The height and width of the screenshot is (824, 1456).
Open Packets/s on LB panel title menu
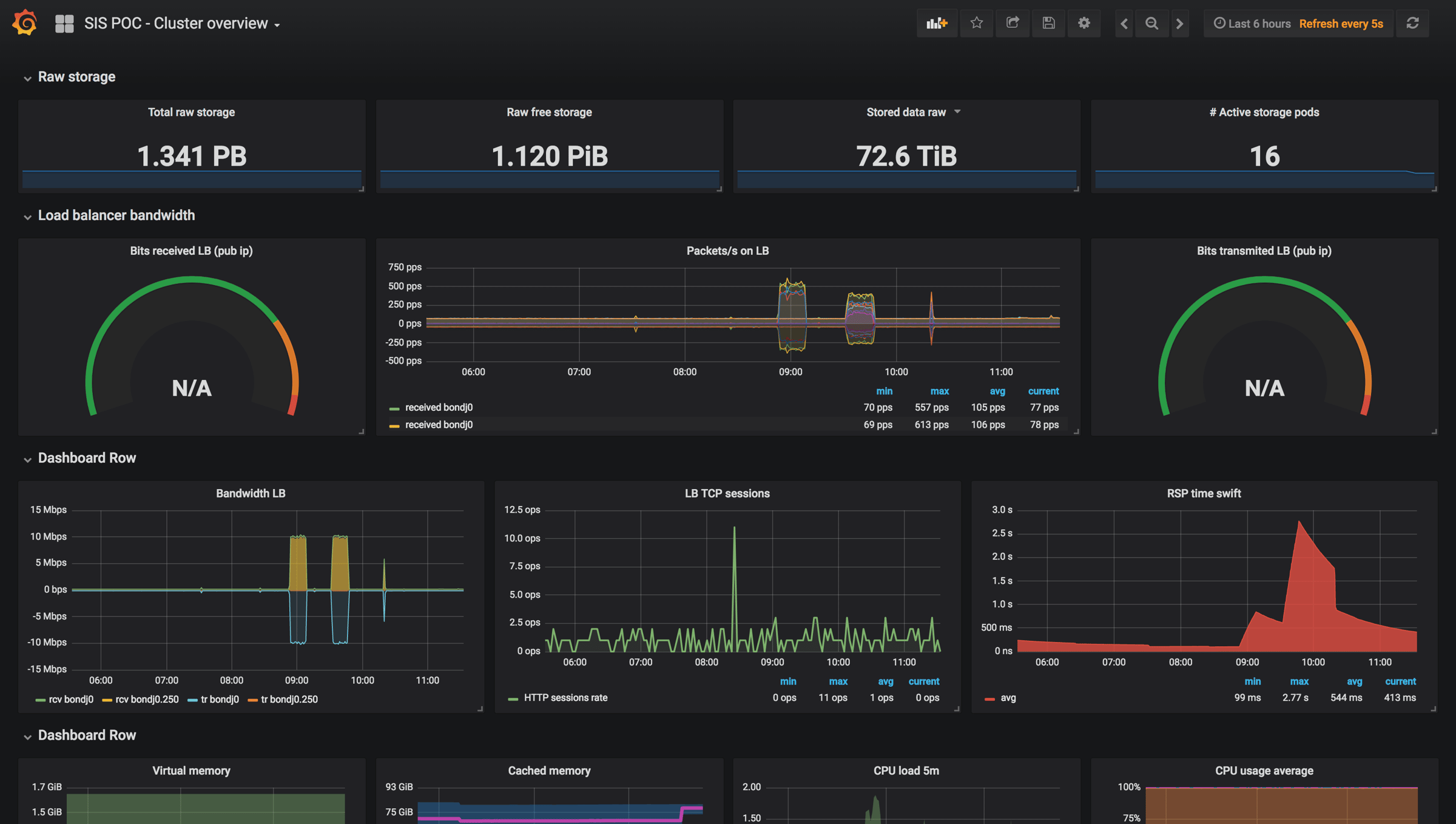[x=727, y=251]
